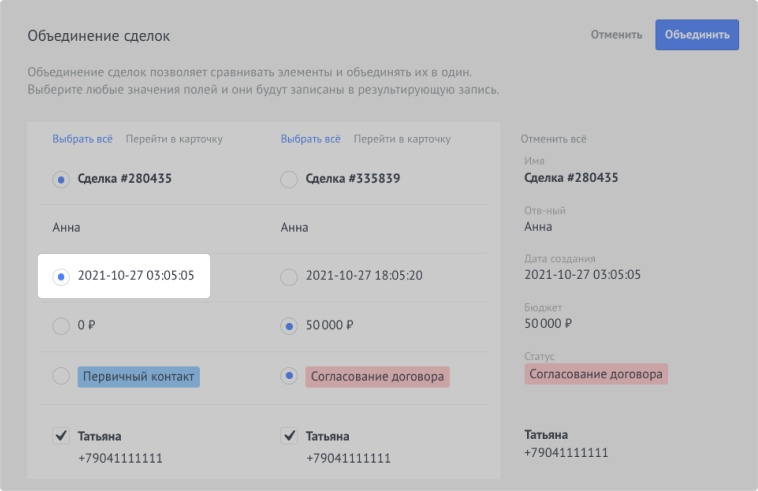
Task: Select Сделка #280435 radio button
Action: 61,180
